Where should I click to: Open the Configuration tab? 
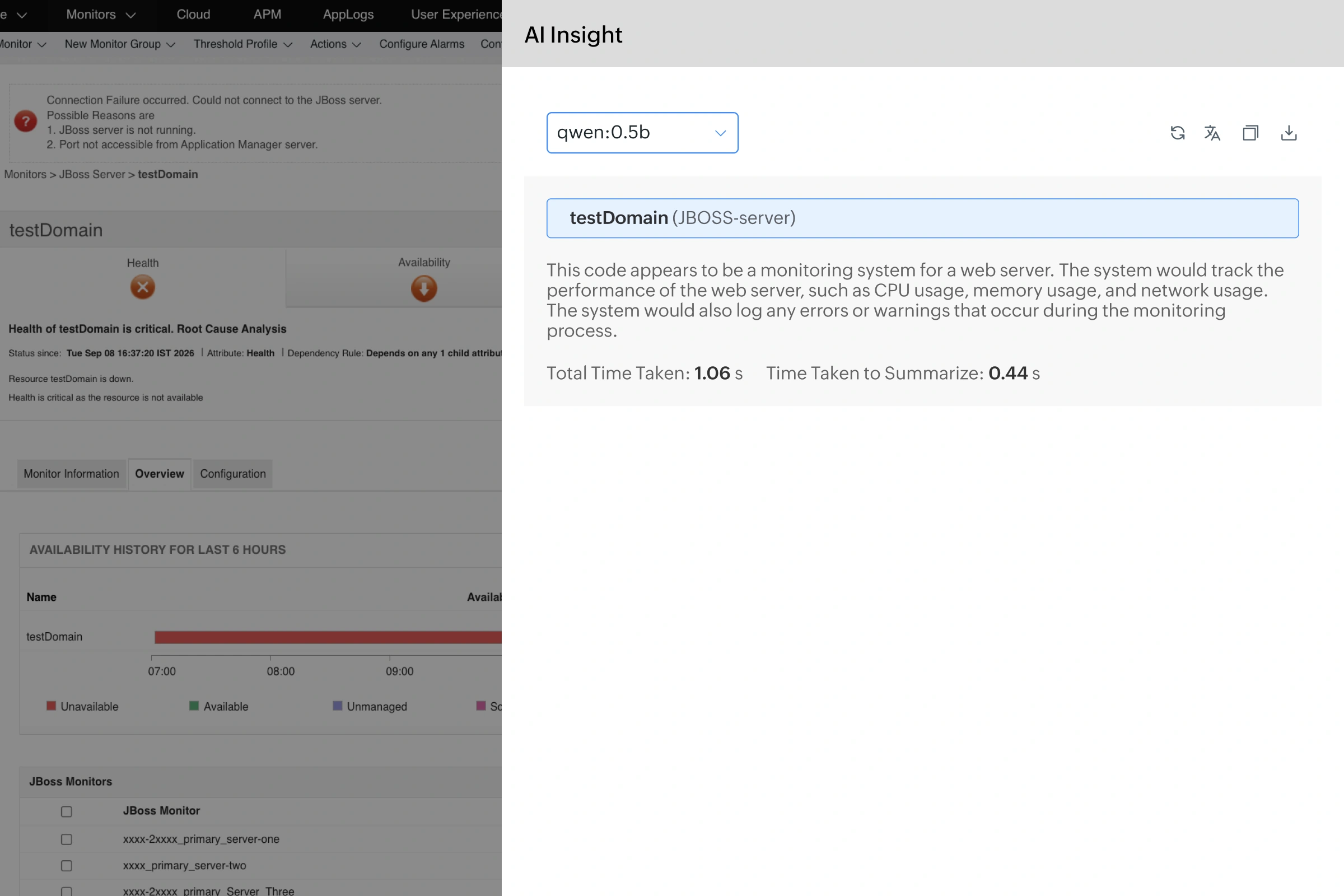pyautogui.click(x=232, y=474)
